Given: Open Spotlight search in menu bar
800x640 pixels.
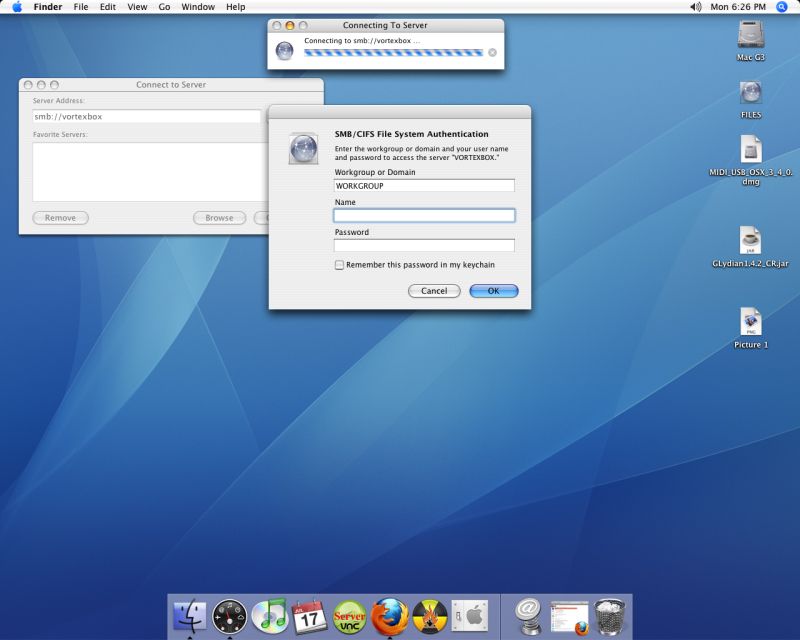Looking at the screenshot, I should [x=782, y=7].
